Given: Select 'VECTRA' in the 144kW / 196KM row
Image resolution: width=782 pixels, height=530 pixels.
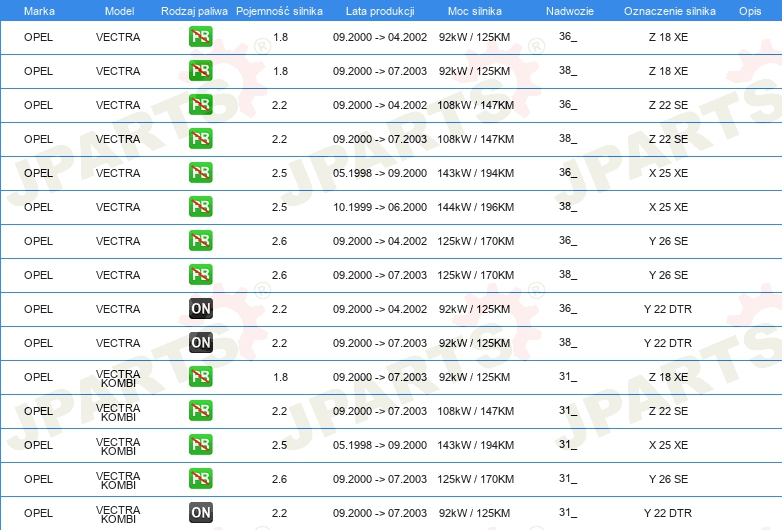Looking at the screenshot, I should click(x=118, y=207).
